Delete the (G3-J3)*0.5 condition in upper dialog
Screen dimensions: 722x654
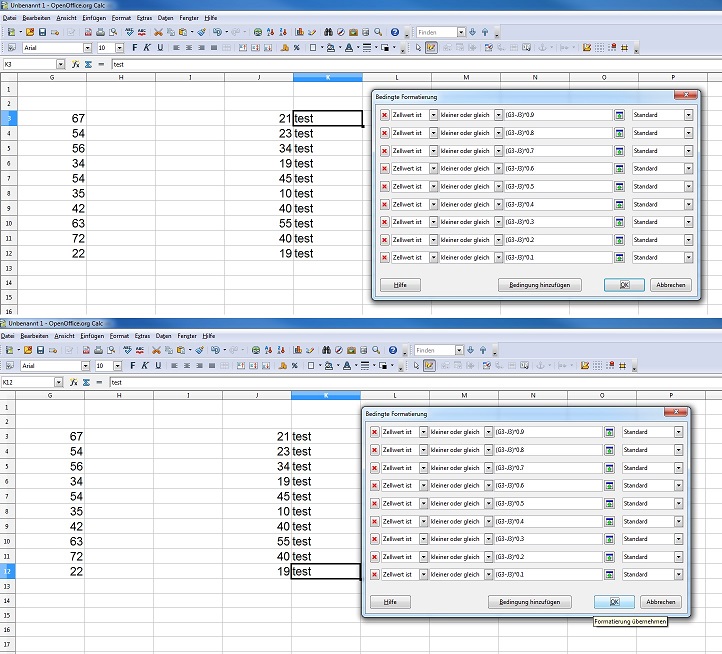(x=385, y=186)
